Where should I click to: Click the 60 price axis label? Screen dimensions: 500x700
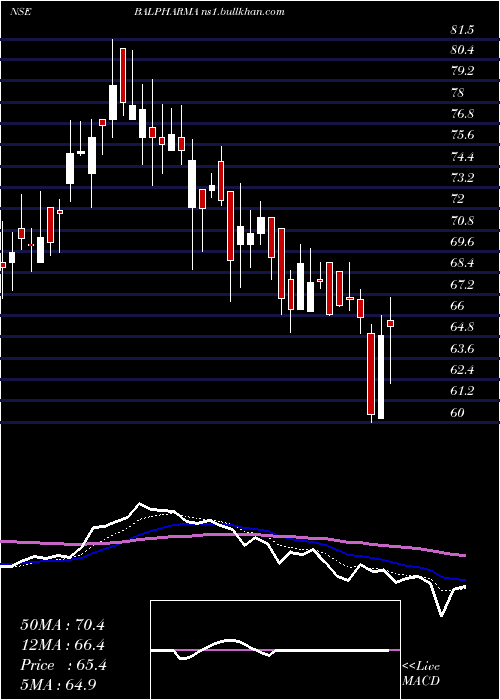click(458, 413)
